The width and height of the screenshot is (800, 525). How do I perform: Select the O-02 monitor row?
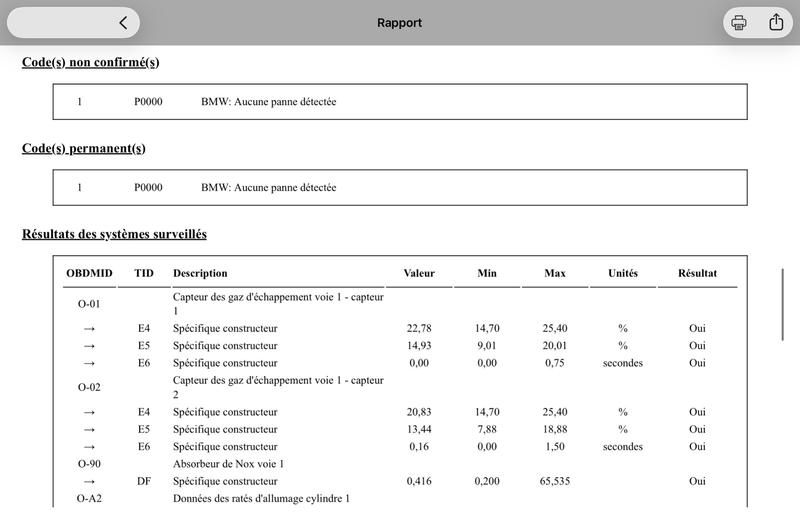(x=400, y=387)
